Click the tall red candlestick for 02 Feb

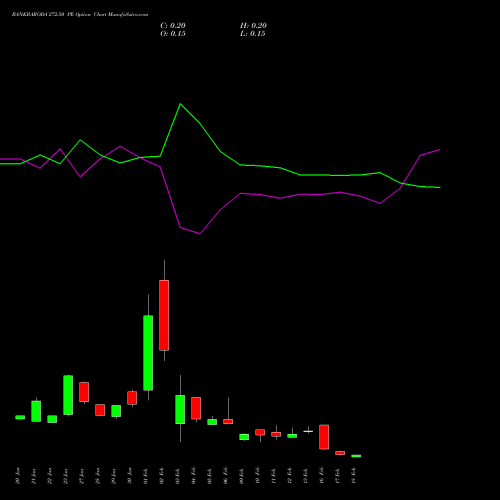pos(164,315)
